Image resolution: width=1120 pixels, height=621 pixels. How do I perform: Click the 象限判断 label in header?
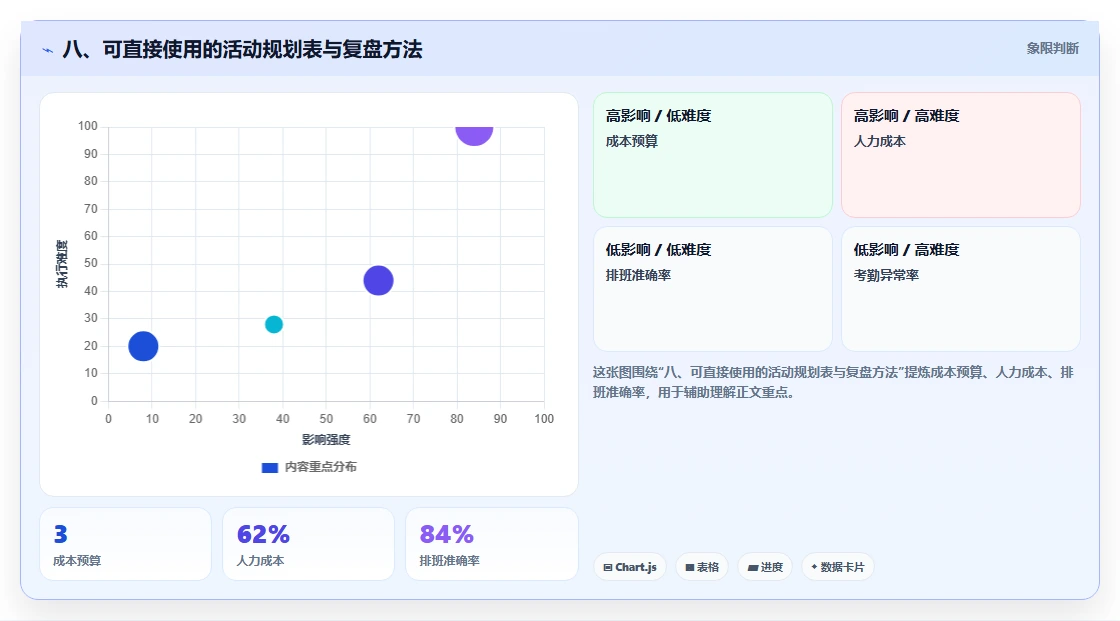tap(1052, 49)
